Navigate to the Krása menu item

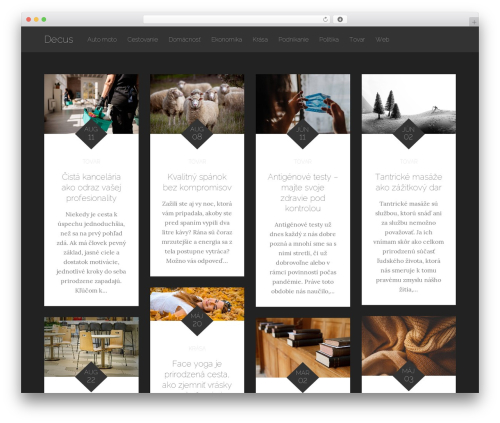[260, 40]
